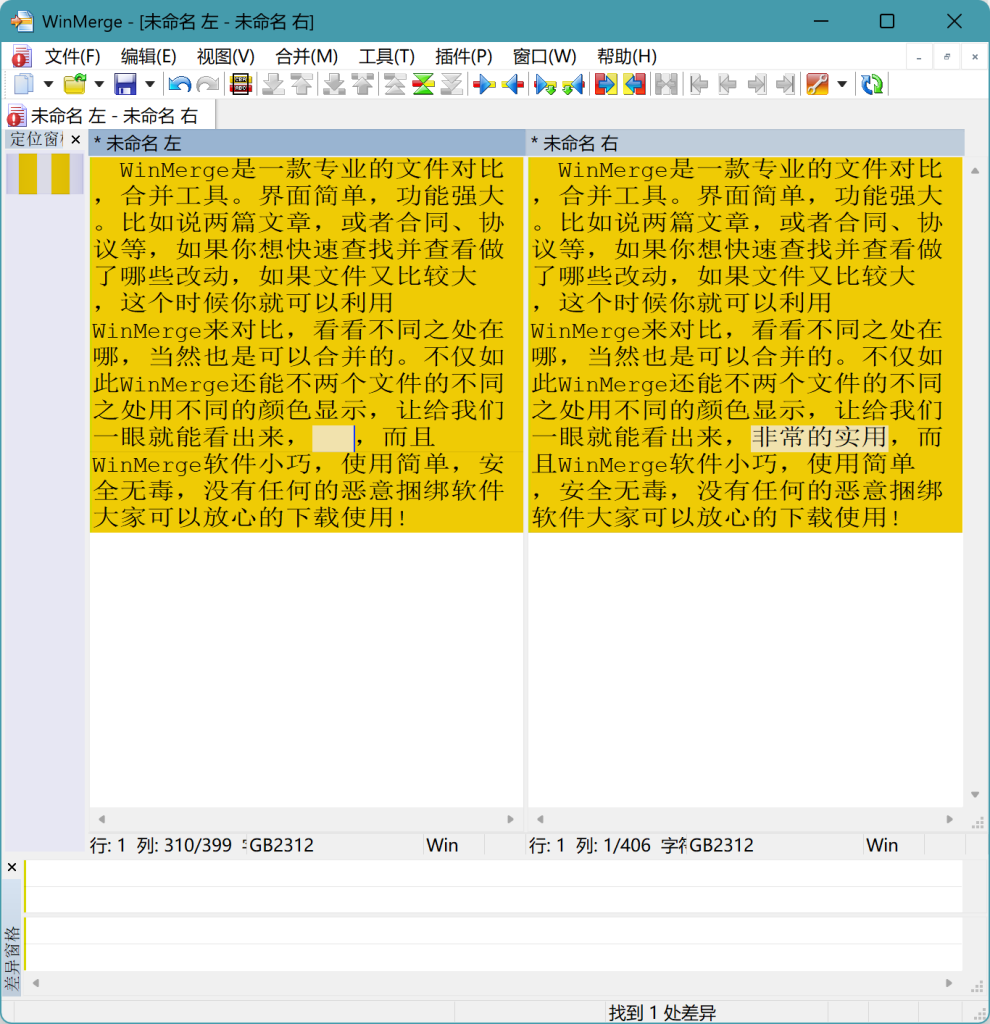Click highlighted text 非常的实用 in right pane
990x1024 pixels.
coord(819,438)
